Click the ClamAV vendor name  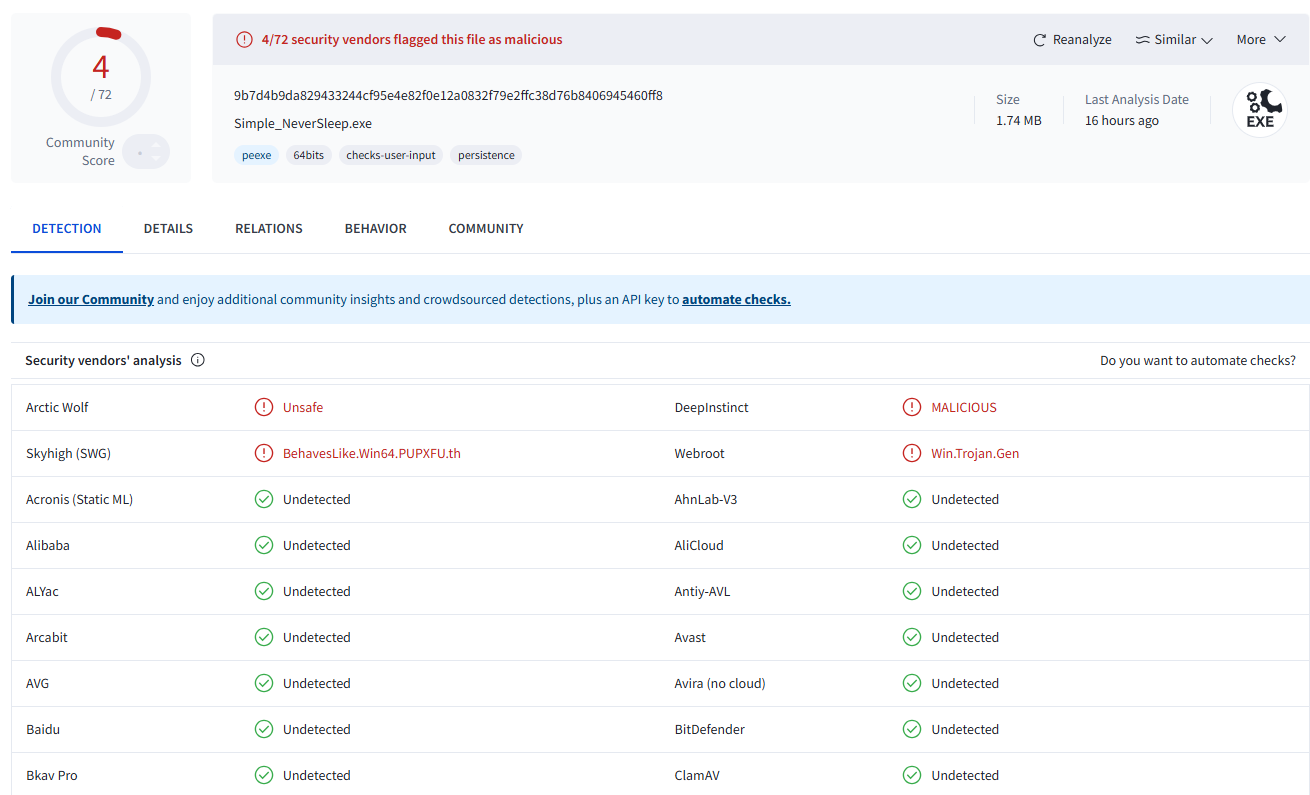coord(697,775)
